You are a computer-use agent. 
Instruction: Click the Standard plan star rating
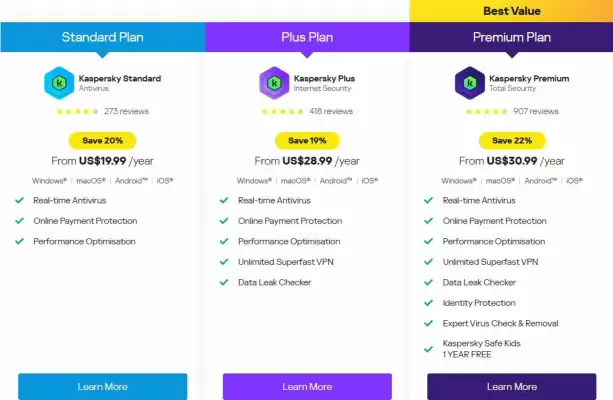click(77, 111)
